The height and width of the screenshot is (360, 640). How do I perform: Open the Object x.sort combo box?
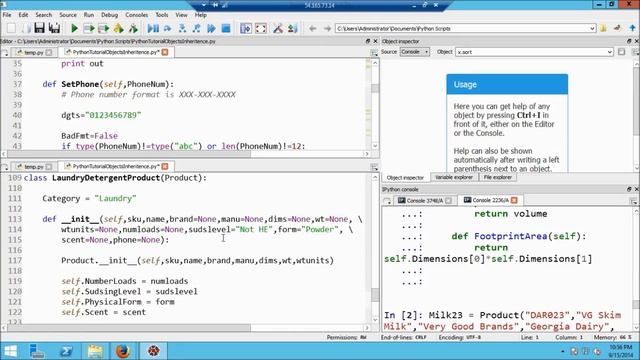(534, 52)
